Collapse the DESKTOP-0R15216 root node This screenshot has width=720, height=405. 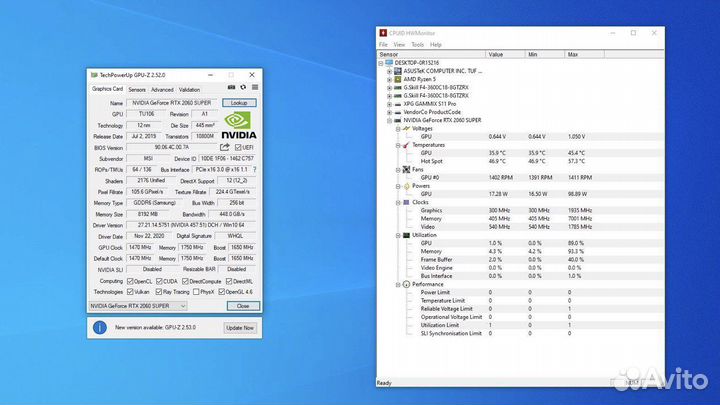coord(381,63)
